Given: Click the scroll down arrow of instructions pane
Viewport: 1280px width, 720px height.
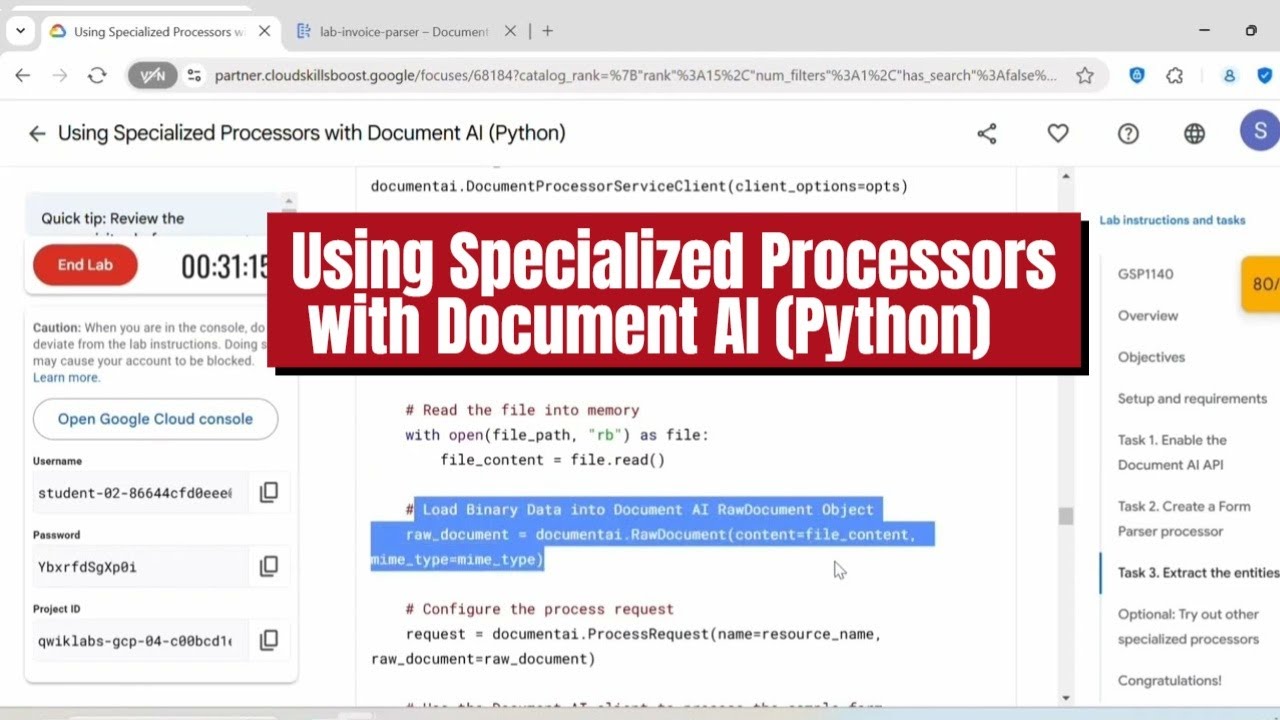Looking at the screenshot, I should point(1066,698).
